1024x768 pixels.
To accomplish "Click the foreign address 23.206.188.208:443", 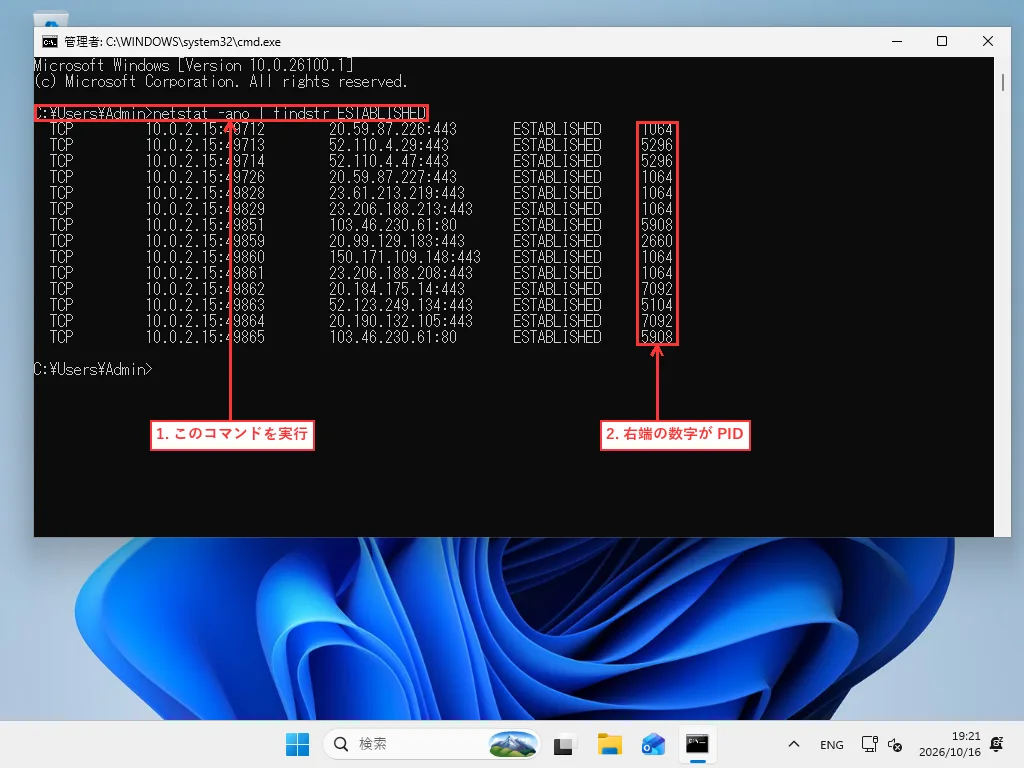I will tap(400, 273).
